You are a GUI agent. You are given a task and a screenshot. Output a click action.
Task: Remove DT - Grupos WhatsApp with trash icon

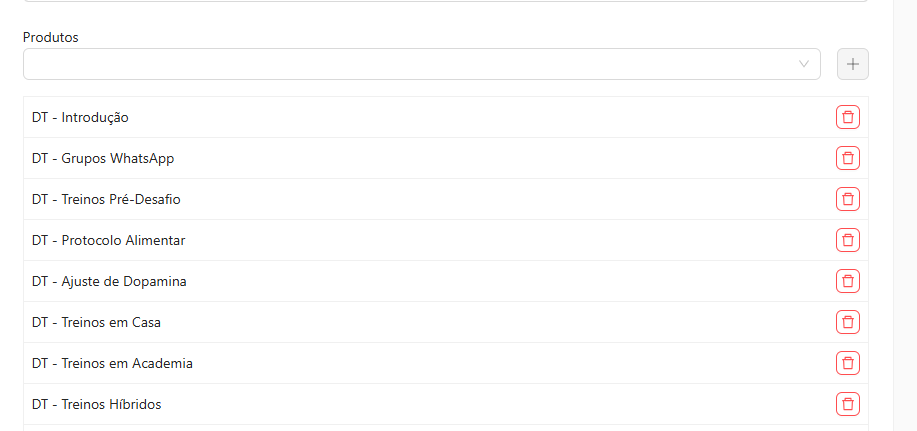pos(847,158)
